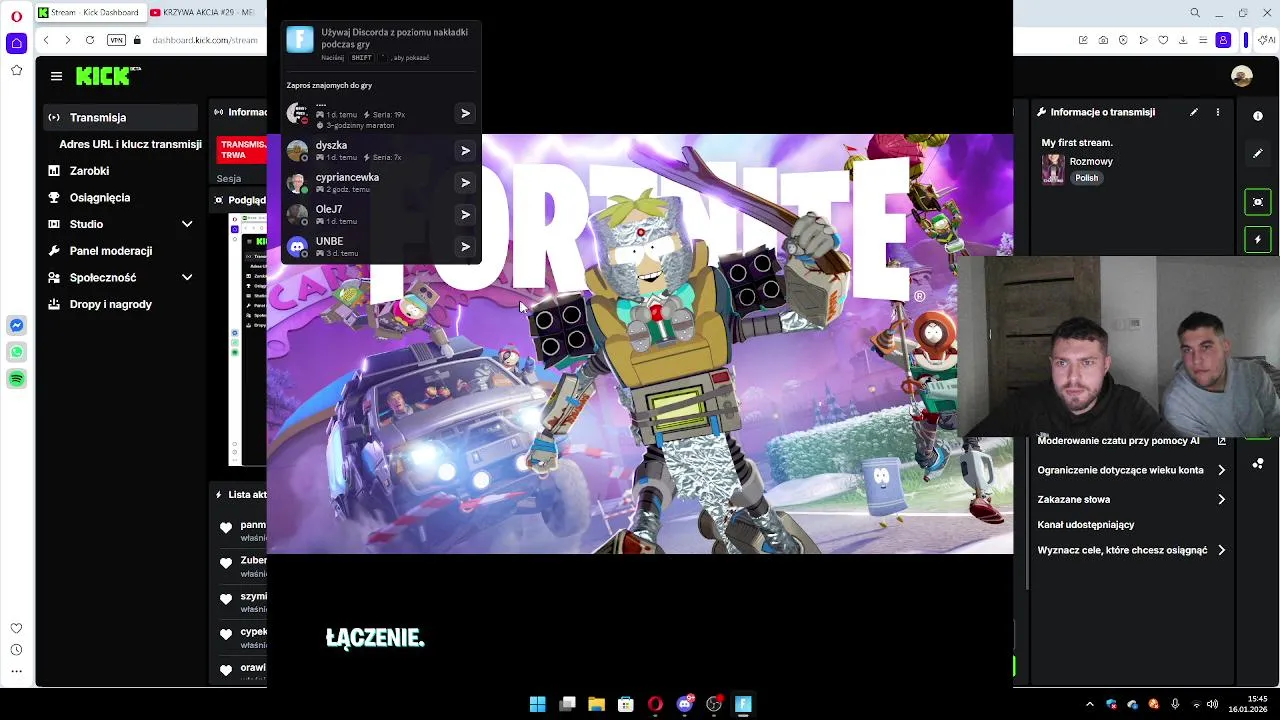The width and height of the screenshot is (1280, 720).
Task: Open Adres URL i klucz transmisji
Action: (130, 144)
